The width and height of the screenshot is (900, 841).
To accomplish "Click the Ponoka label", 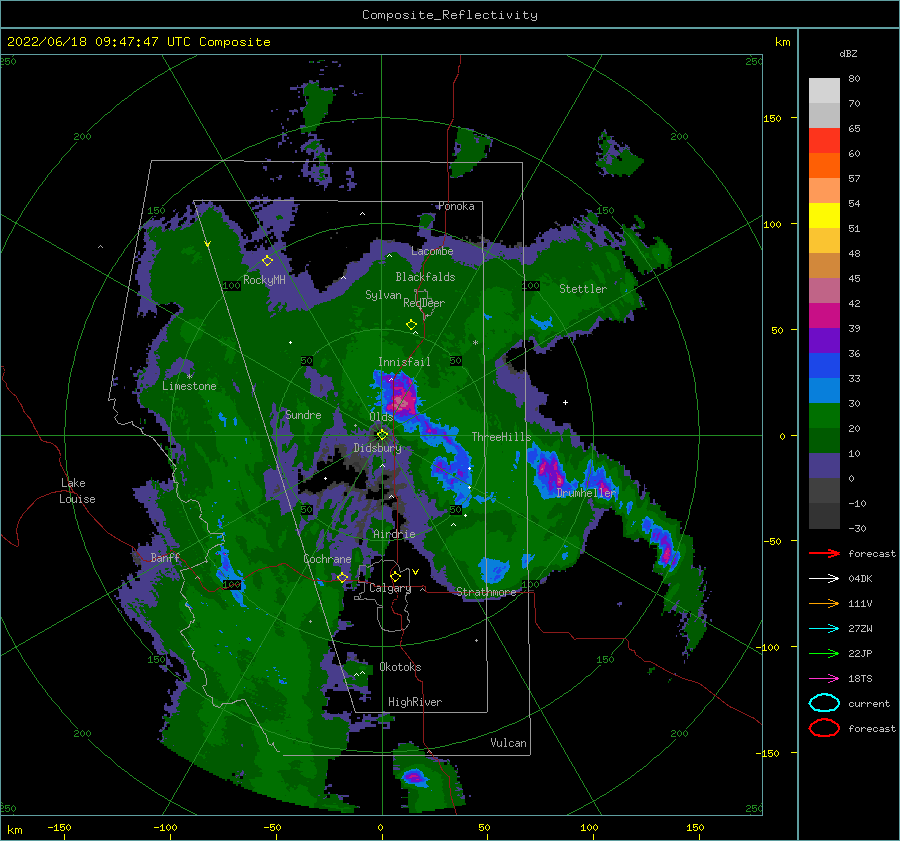I will click(456, 206).
